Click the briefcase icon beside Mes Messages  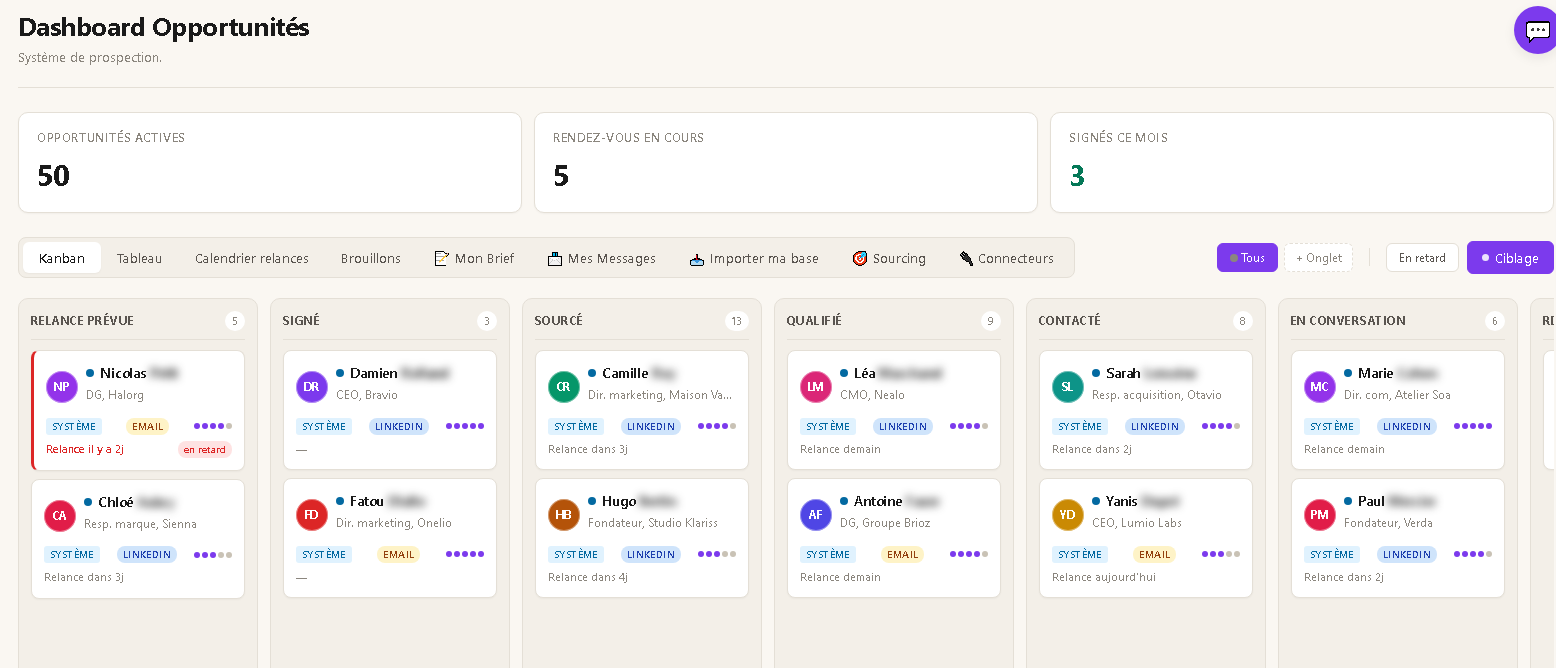pos(555,258)
